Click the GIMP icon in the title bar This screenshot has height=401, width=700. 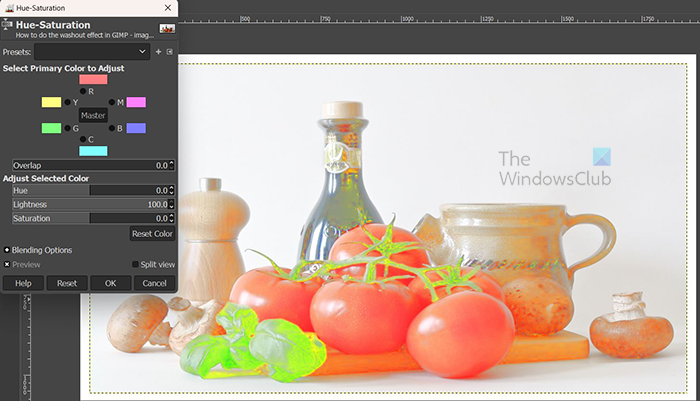[x=9, y=8]
